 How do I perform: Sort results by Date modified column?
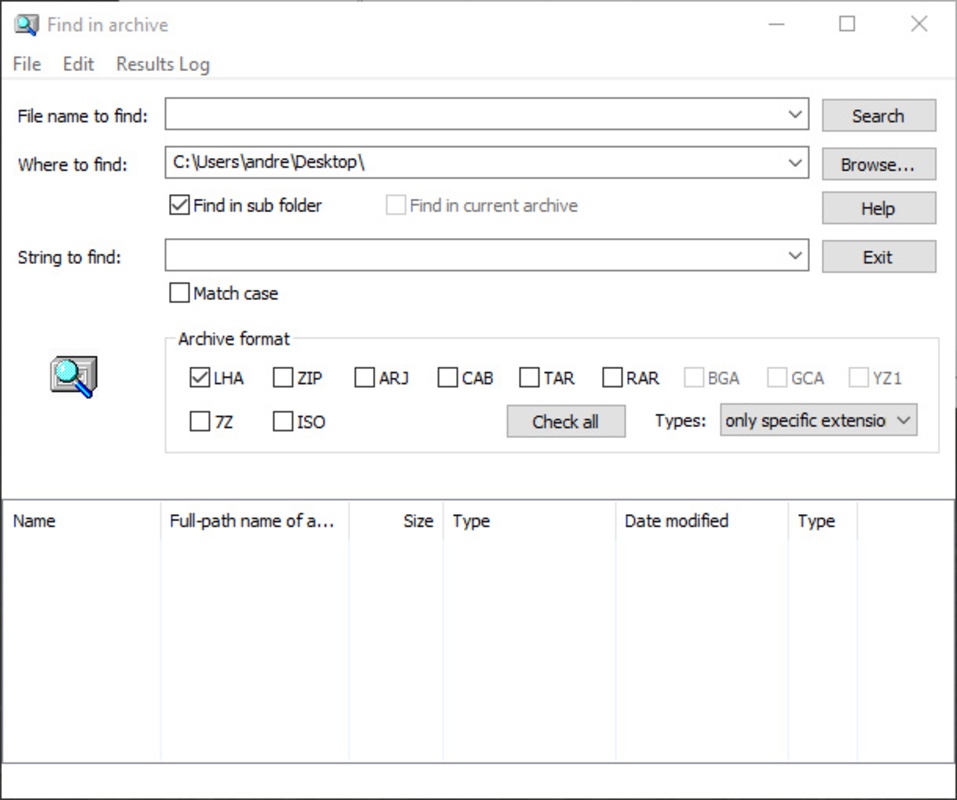(676, 521)
